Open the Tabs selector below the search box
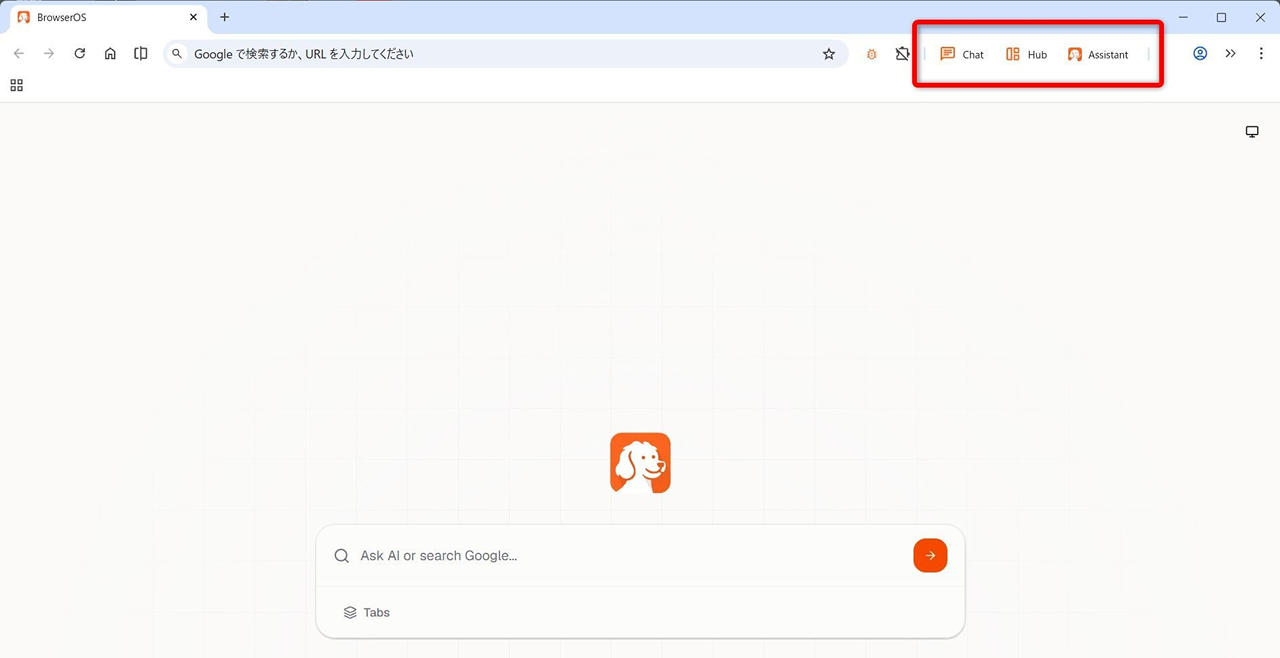Image resolution: width=1280 pixels, height=658 pixels. point(366,612)
